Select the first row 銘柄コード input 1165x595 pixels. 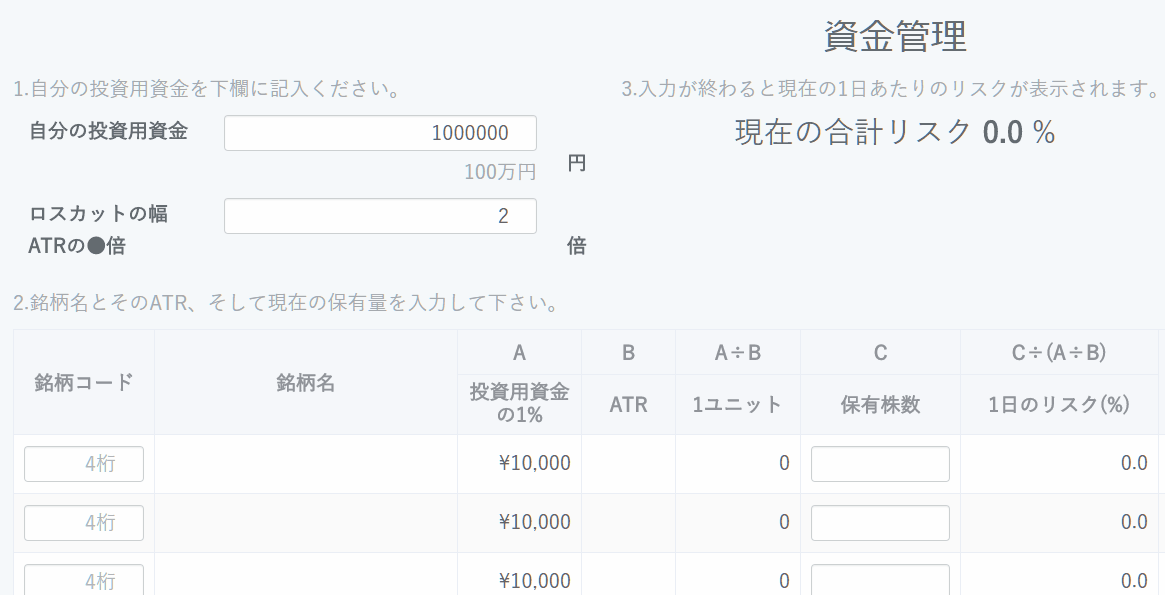tap(84, 464)
